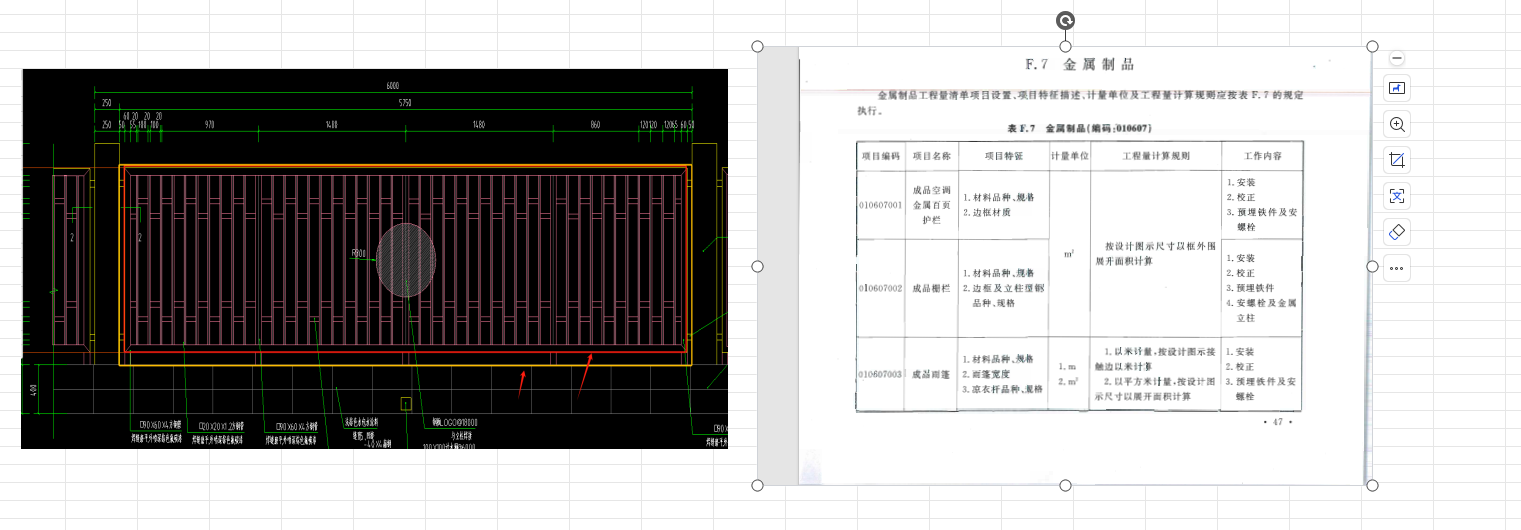Click the zoom-in magnifier picture tool
1521x530 pixels.
pyautogui.click(x=1397, y=125)
